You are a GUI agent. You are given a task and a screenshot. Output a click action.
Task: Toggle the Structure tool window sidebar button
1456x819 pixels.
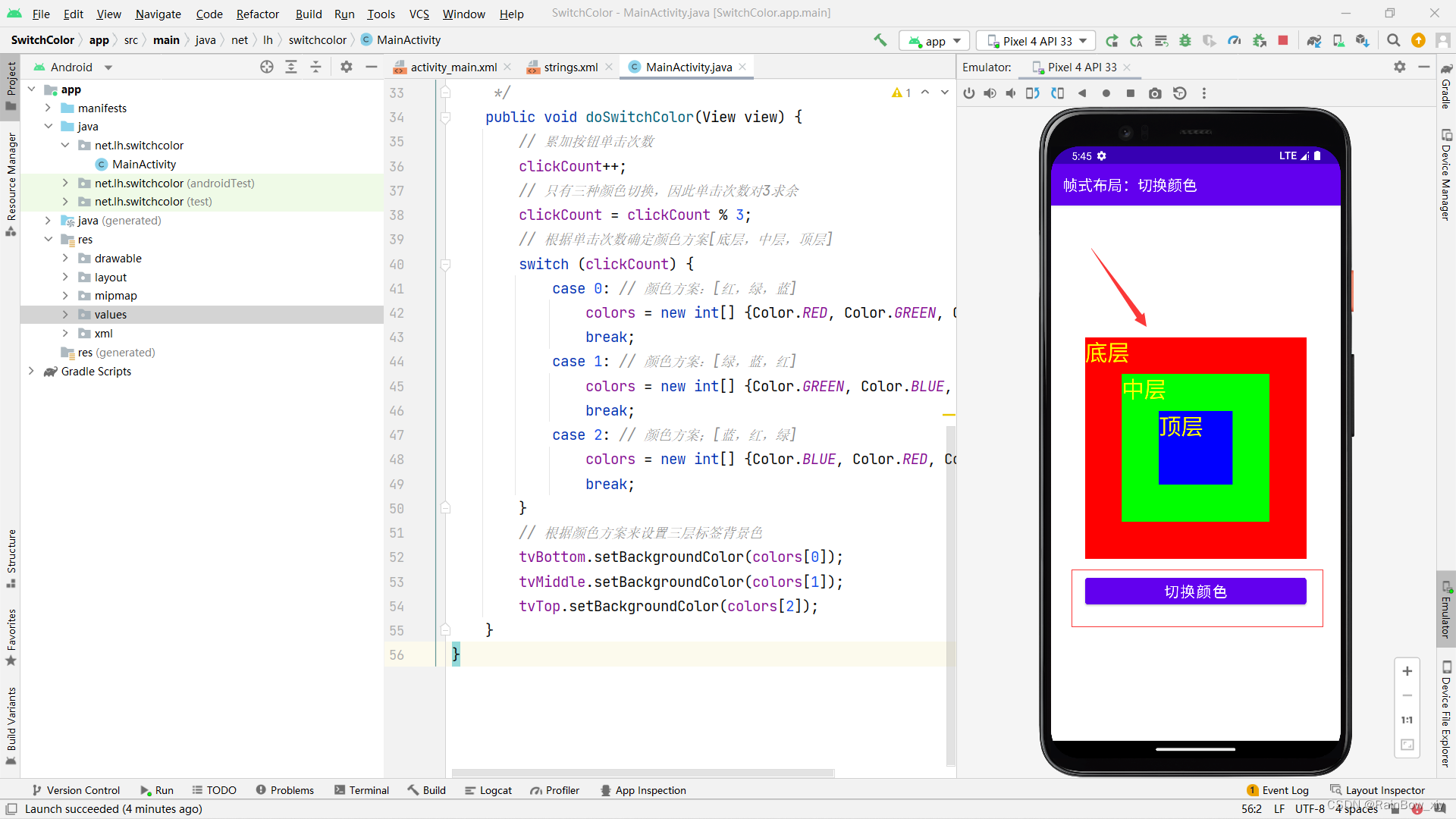coord(11,557)
